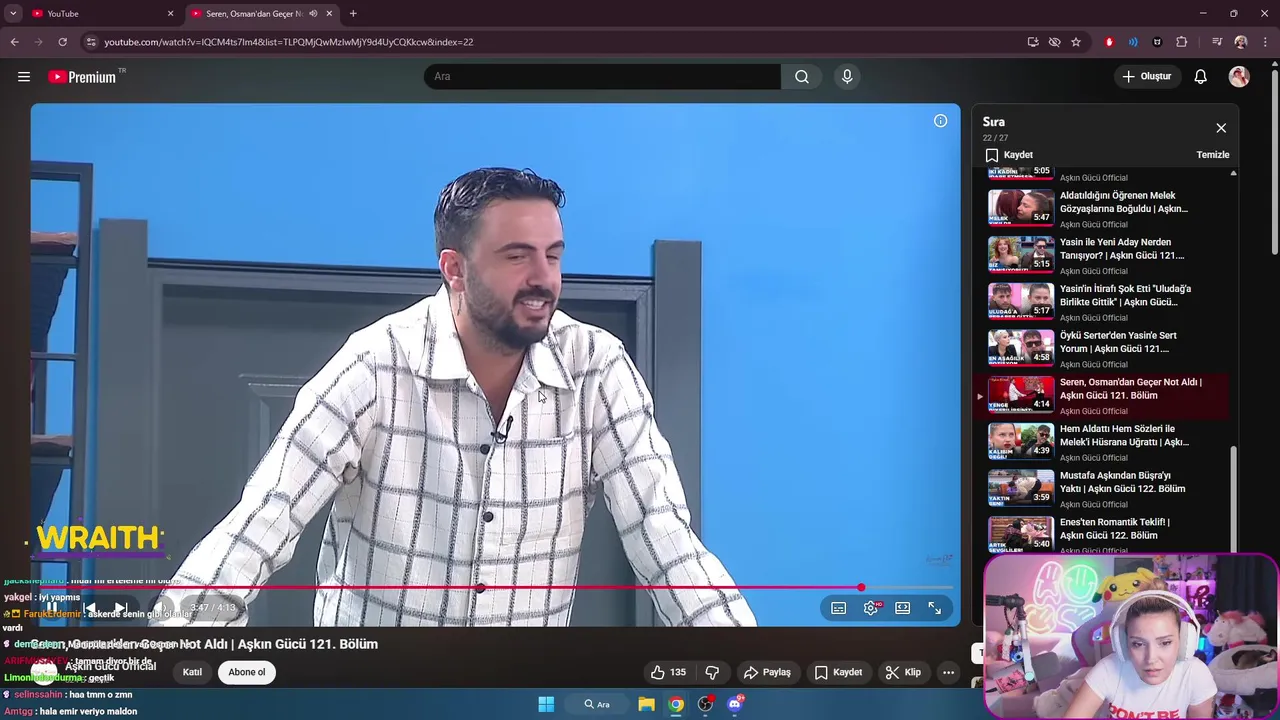
Task: Click the search magnifier button
Action: pyautogui.click(x=802, y=77)
